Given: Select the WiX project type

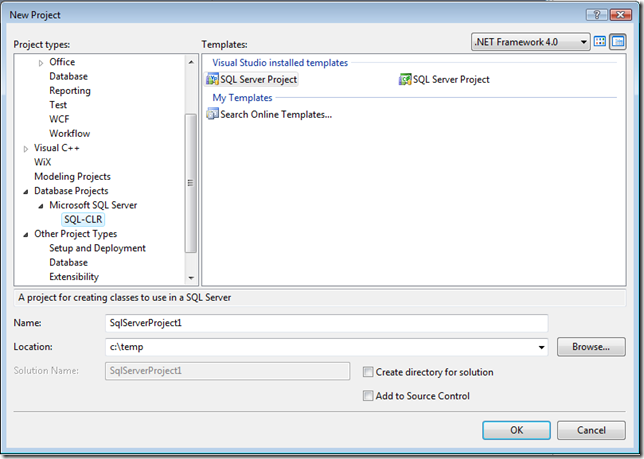Looking at the screenshot, I should pos(43,162).
